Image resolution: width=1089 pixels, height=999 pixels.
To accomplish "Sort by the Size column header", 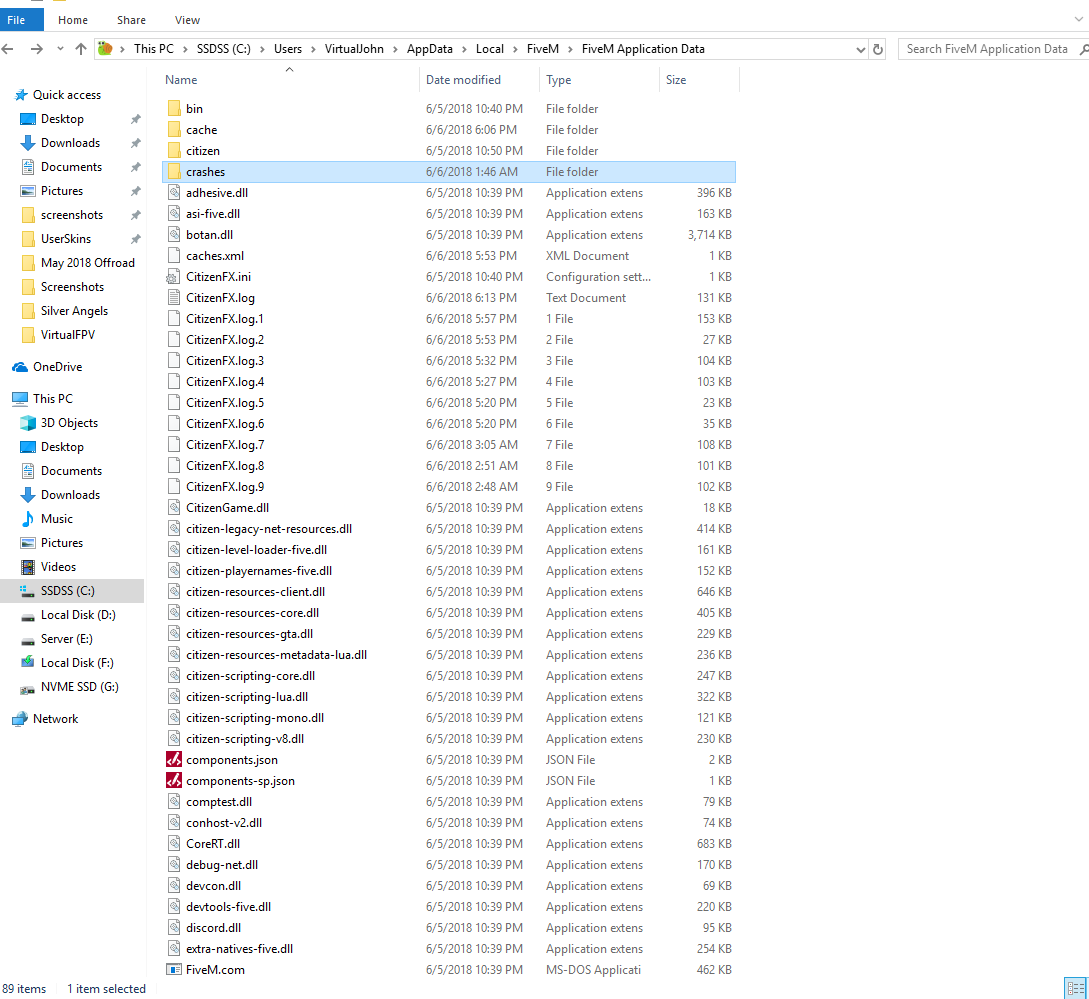I will click(x=676, y=80).
